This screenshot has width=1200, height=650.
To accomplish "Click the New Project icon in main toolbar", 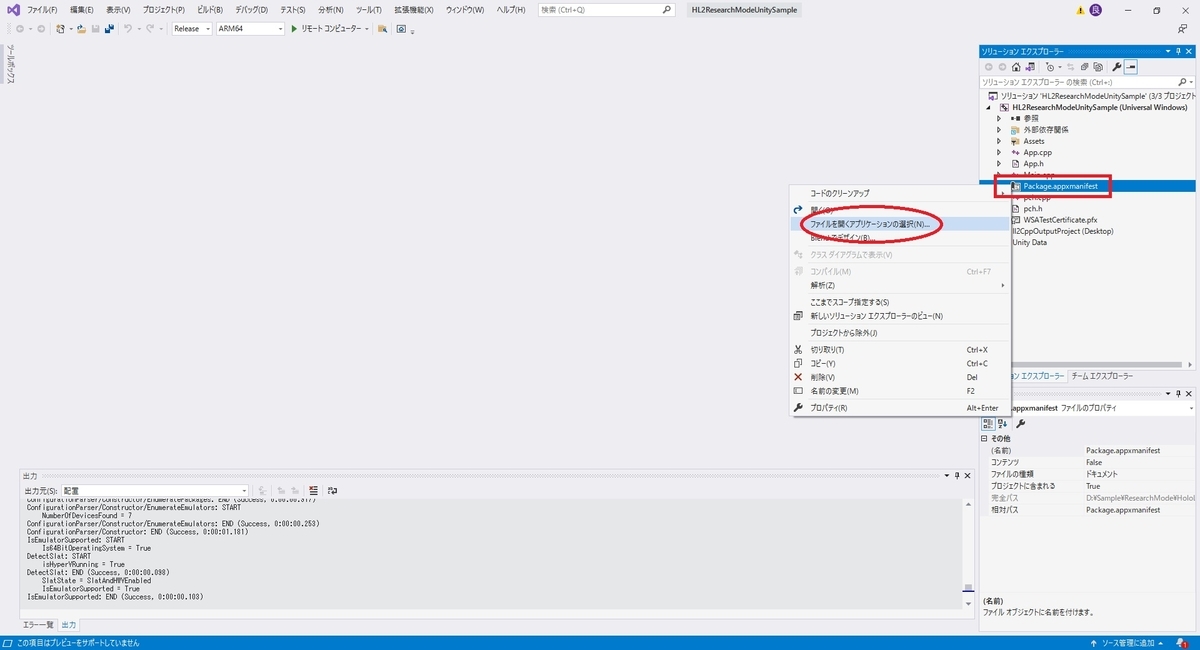I will click(x=60, y=29).
